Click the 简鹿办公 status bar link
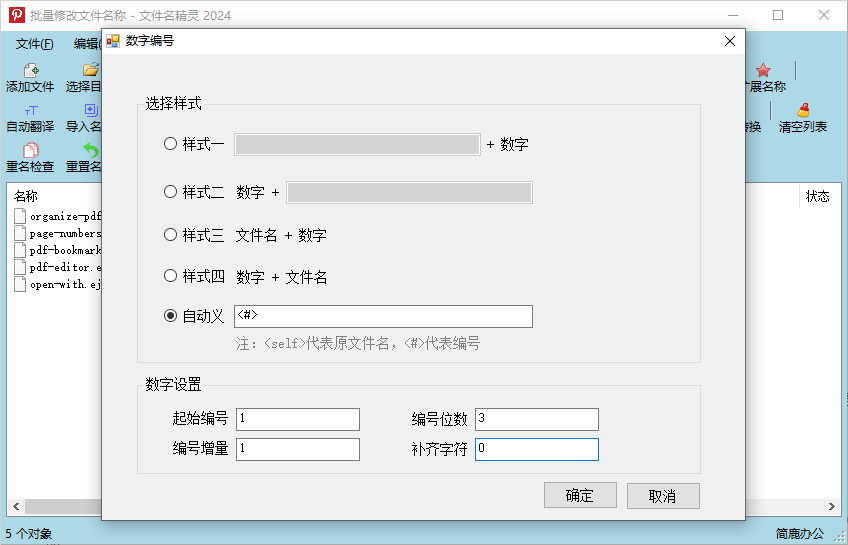The height and width of the screenshot is (545, 848). click(800, 534)
